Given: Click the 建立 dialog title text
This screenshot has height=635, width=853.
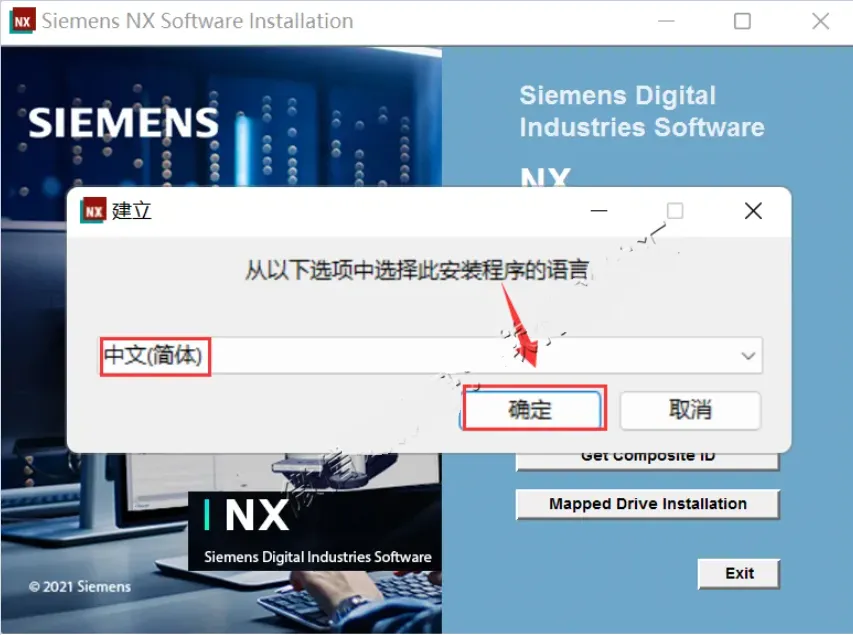Looking at the screenshot, I should (132, 211).
